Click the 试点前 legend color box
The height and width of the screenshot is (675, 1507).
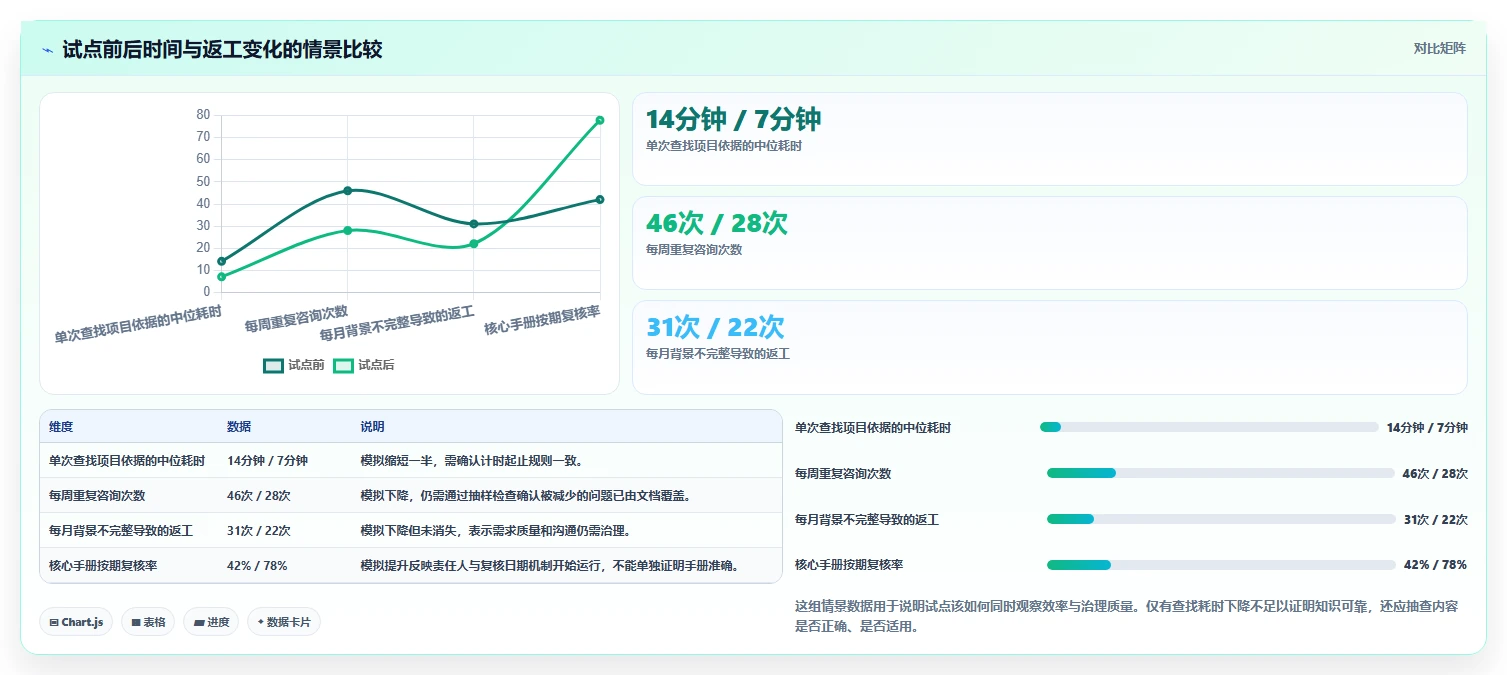273,365
